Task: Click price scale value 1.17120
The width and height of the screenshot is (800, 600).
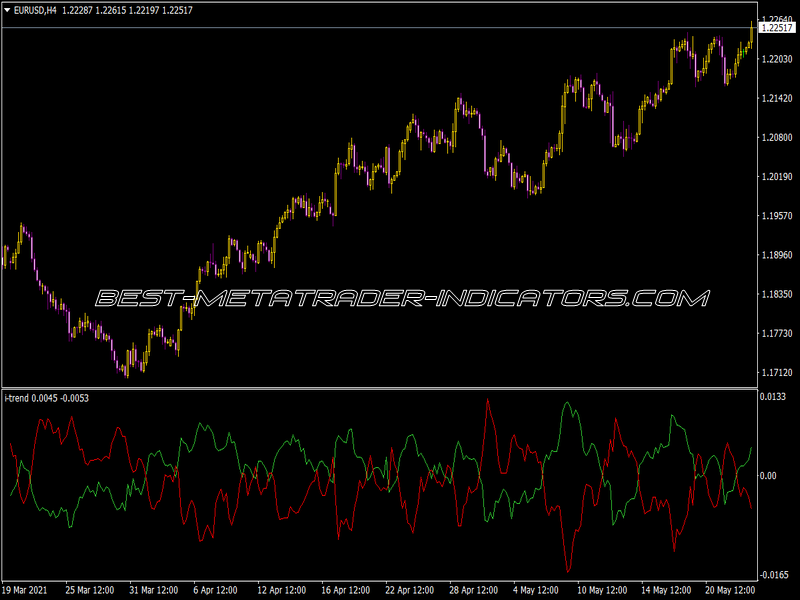Action: tap(777, 372)
